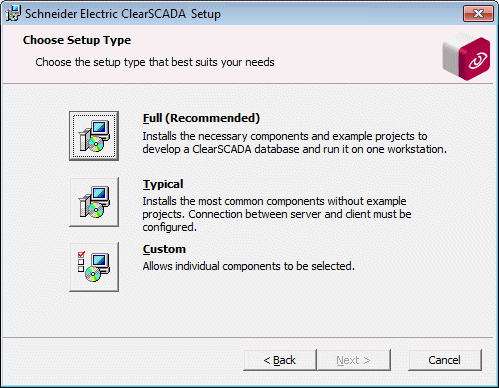Click the "Choose the setup type that best suits" subtitle
Viewport: 499px width, 388px height.
click(155, 62)
